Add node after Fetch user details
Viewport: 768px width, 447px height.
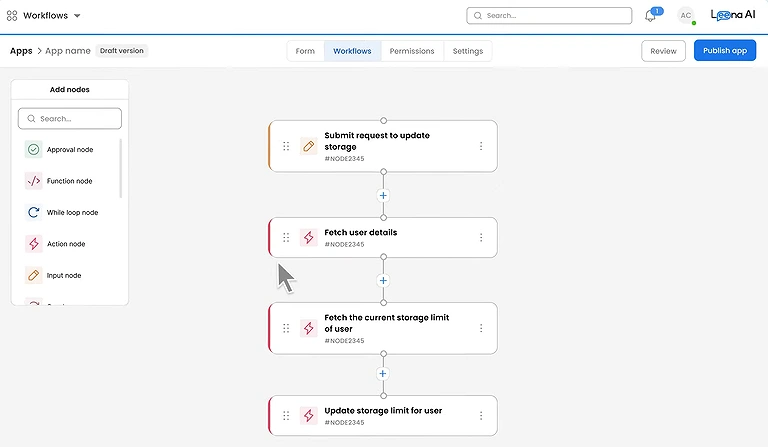[383, 281]
